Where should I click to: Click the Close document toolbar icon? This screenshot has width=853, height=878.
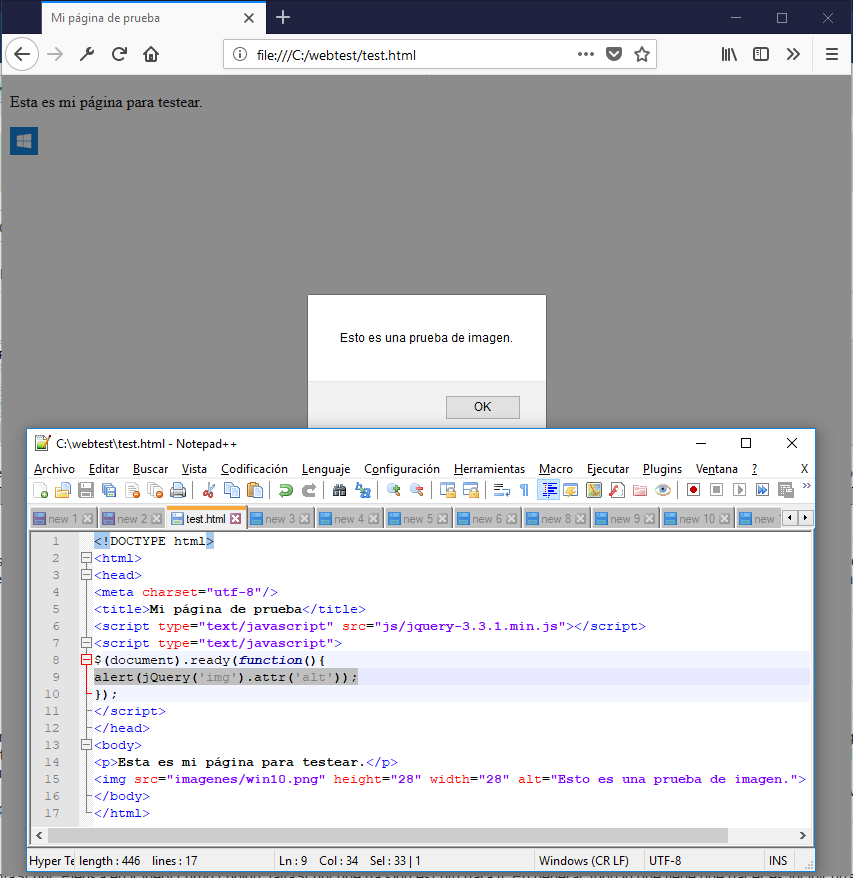click(132, 491)
